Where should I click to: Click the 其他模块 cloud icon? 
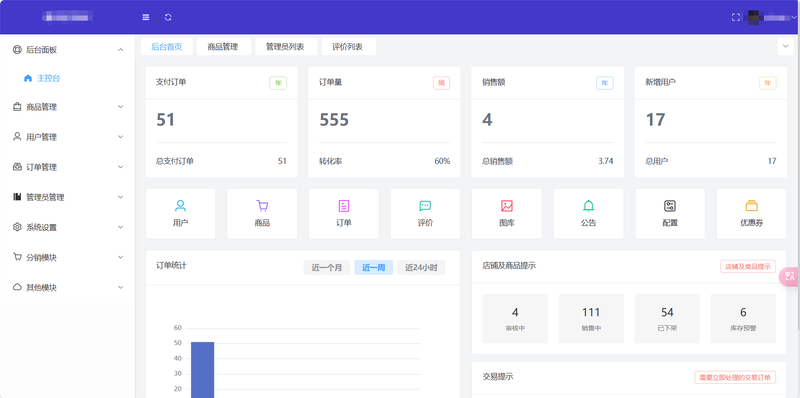[17, 287]
